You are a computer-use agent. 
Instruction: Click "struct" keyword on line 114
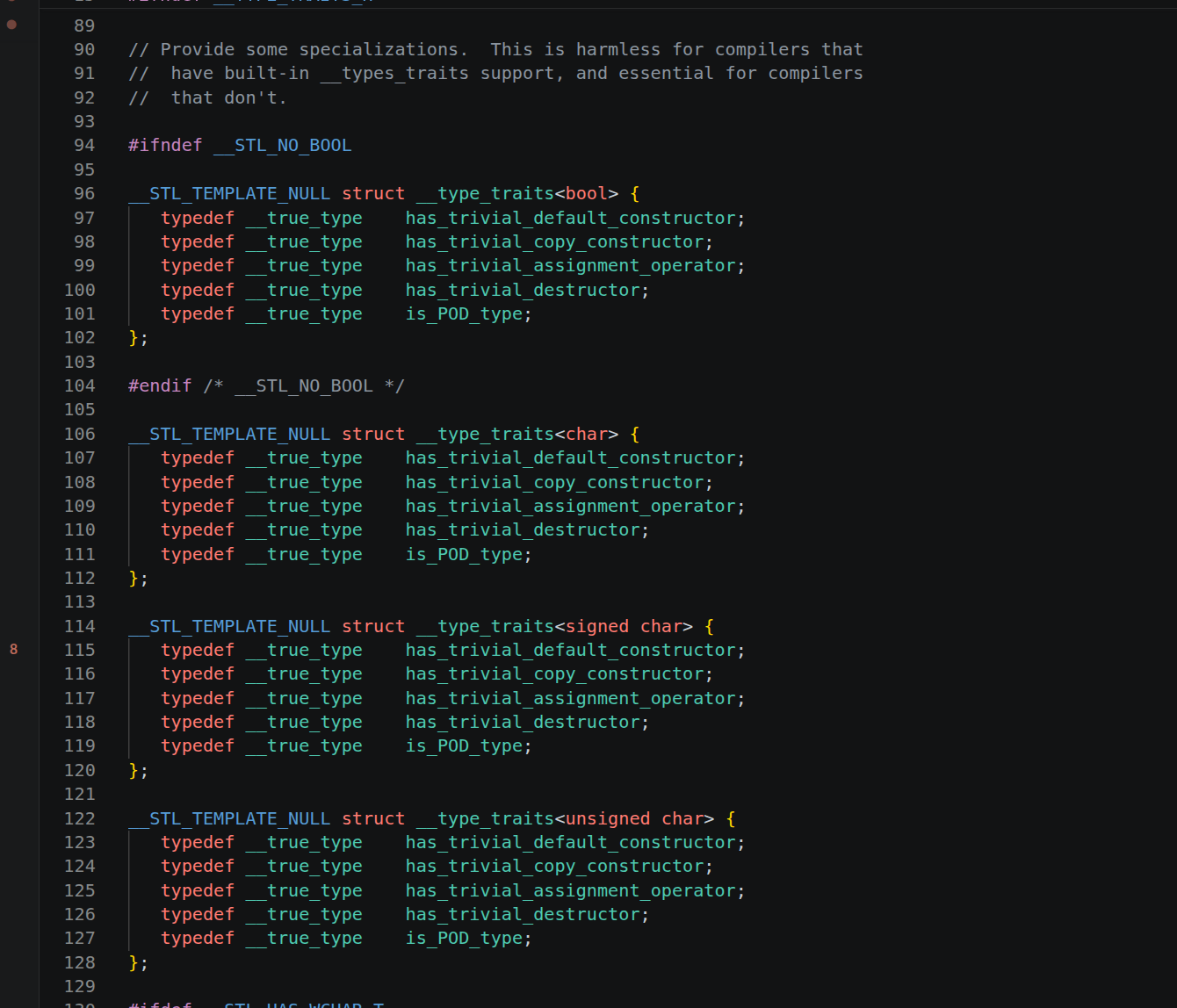point(373,626)
